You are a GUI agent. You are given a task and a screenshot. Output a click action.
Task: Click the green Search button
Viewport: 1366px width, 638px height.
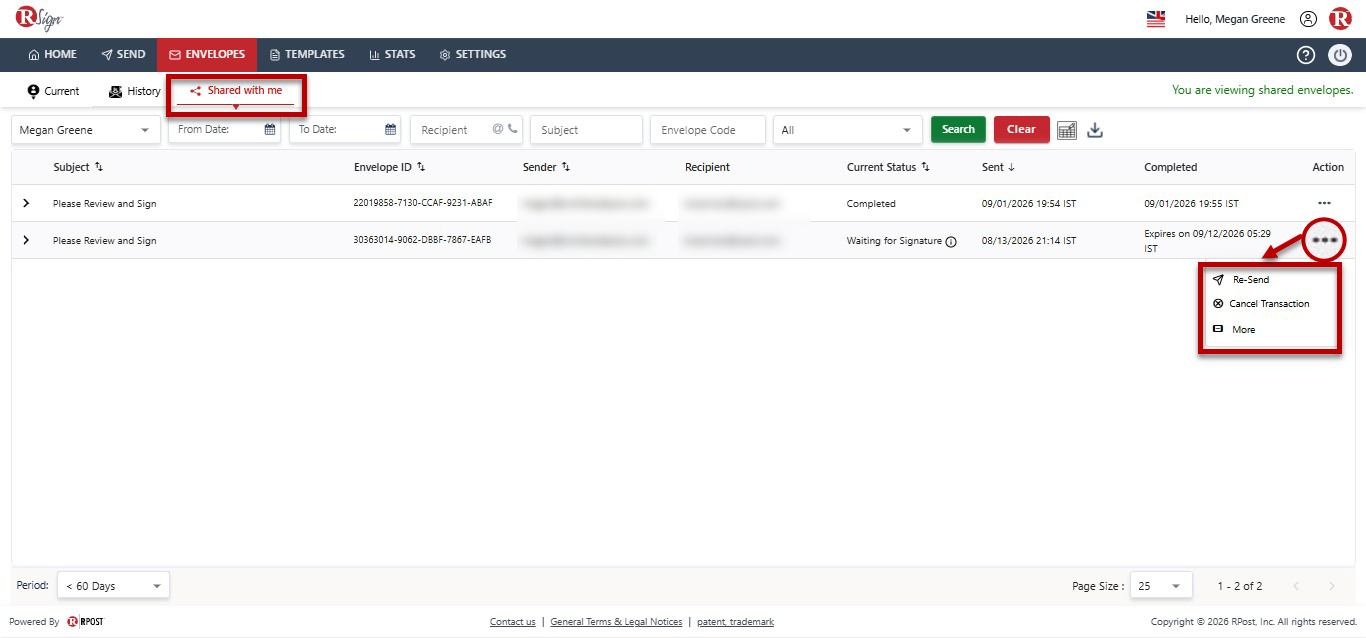958,129
